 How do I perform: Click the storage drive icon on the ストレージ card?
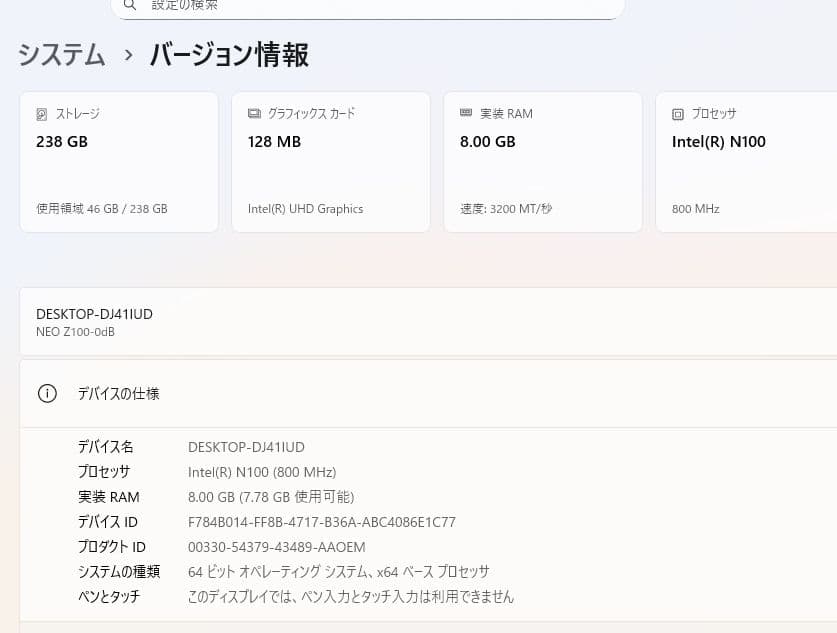(40, 113)
